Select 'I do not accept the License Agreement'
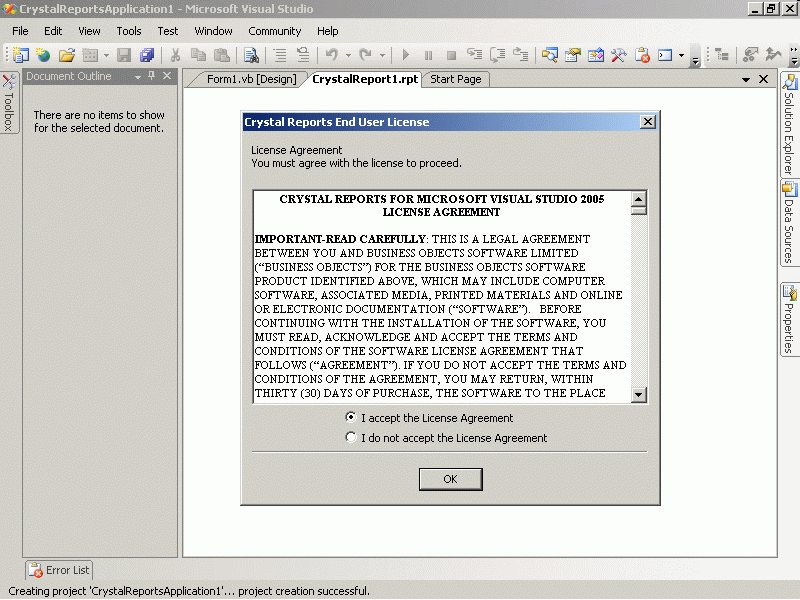Screen dimensions: 800x600 (446, 438)
